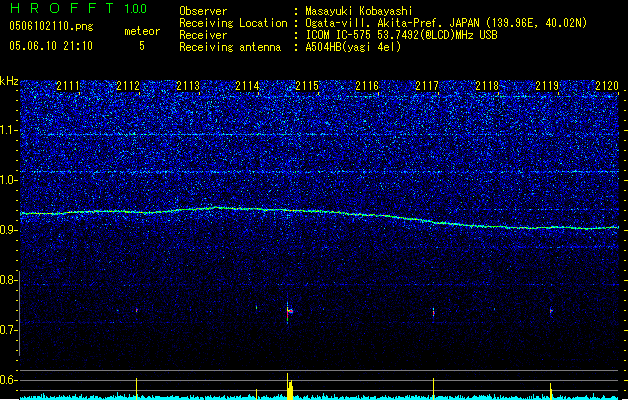629x400 pixels.
Task: Click the Receiving Location label
Action: click(233, 23)
